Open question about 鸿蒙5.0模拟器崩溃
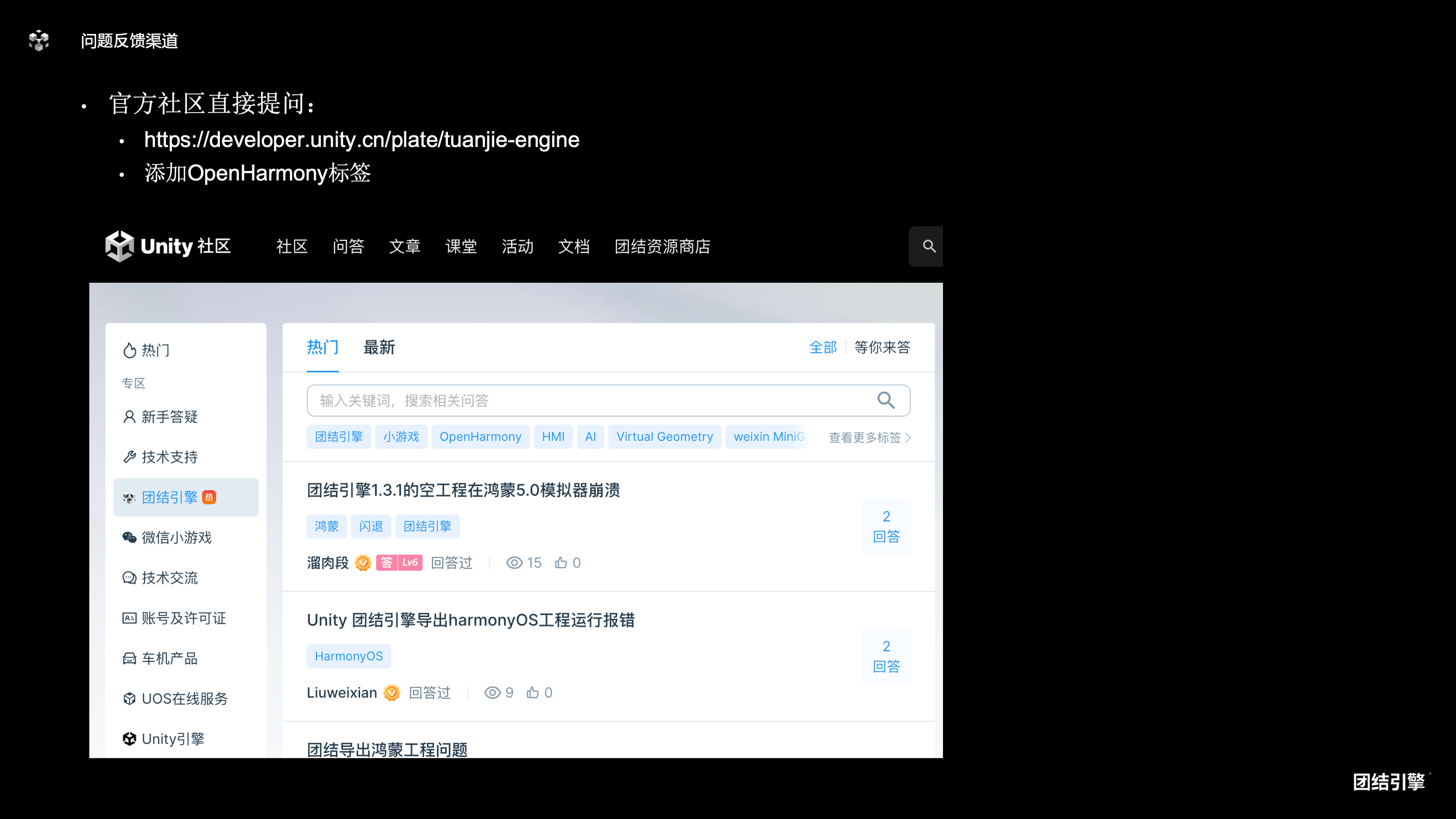The image size is (1456, 819). coord(463,490)
